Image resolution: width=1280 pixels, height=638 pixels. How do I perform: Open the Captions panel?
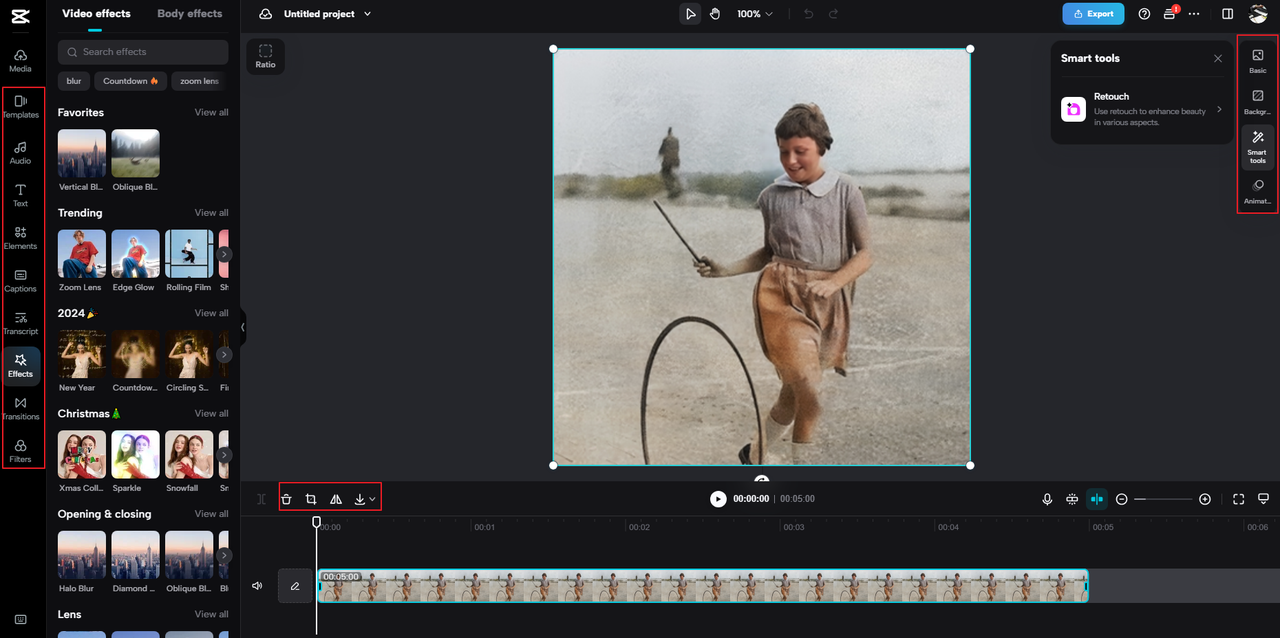pos(20,281)
